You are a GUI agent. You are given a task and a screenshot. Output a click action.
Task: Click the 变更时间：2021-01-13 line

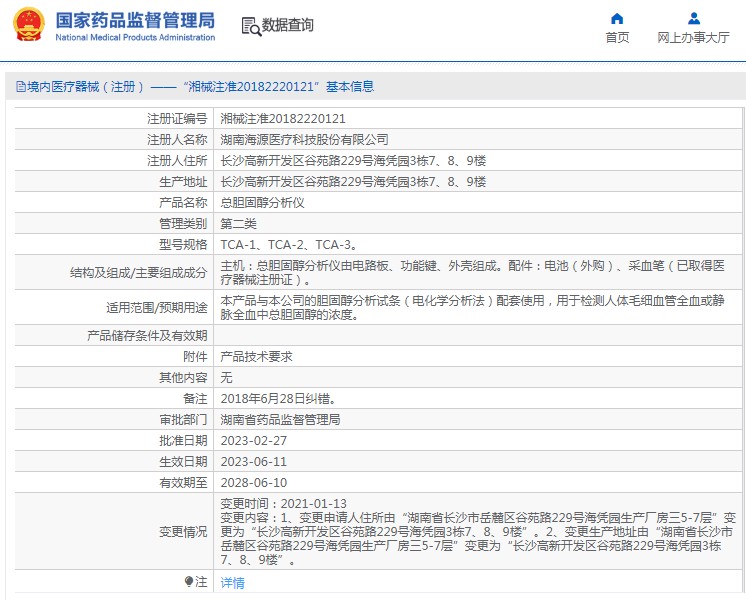pyautogui.click(x=284, y=503)
